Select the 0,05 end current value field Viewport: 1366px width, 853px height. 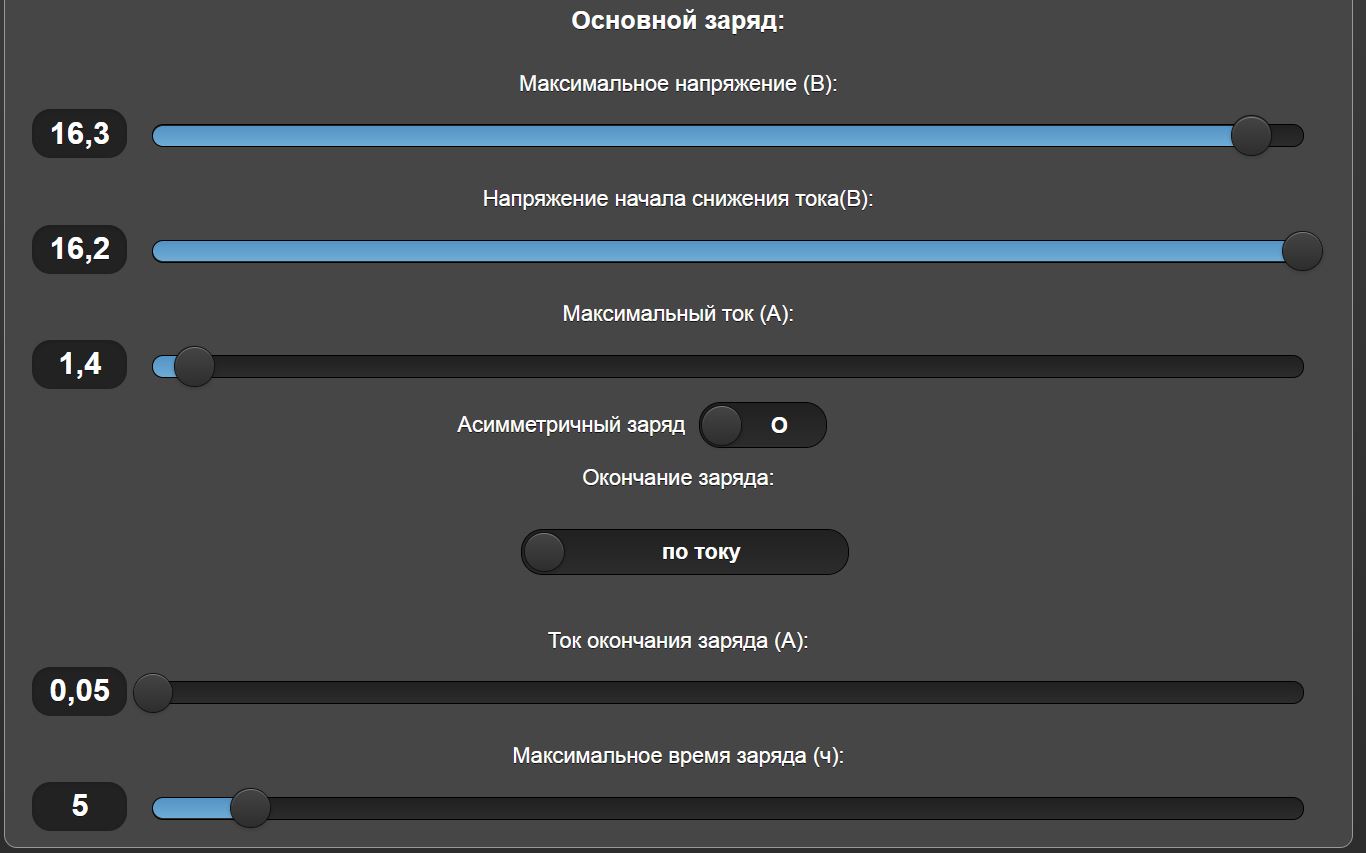[80, 691]
